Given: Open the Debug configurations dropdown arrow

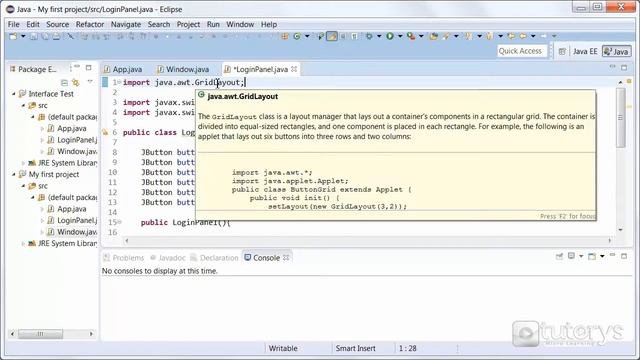Looking at the screenshot, I should (379, 36).
